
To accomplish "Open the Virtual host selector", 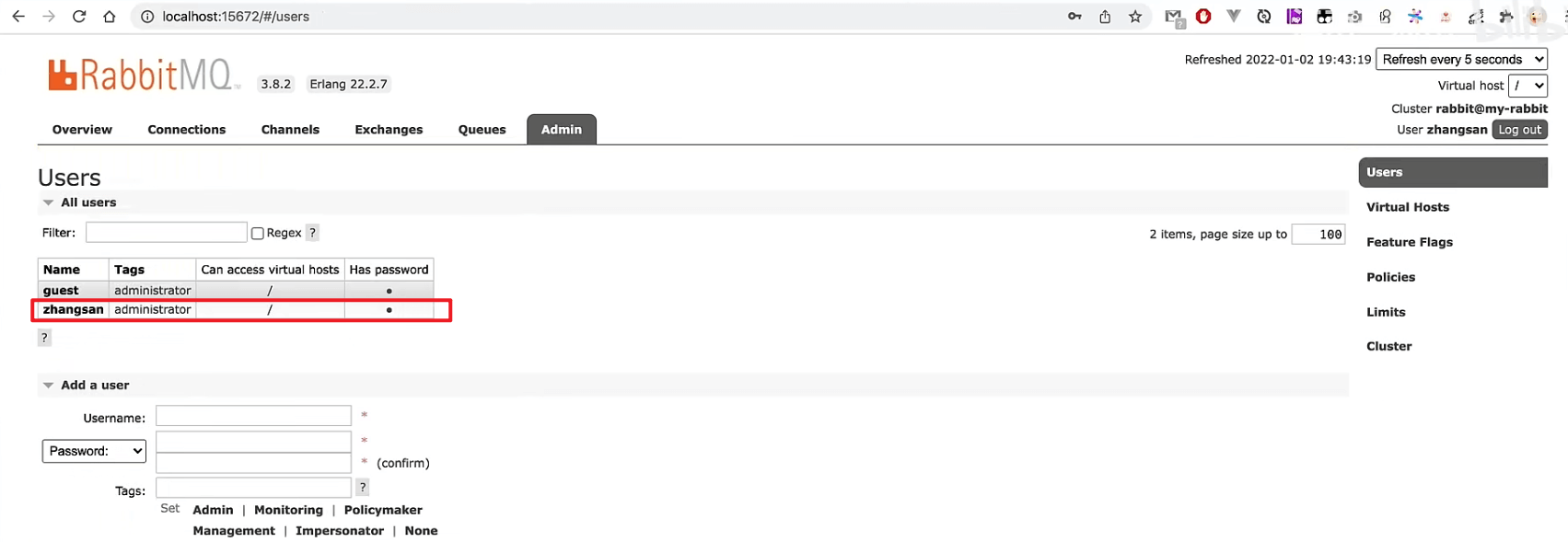I will (1527, 86).
